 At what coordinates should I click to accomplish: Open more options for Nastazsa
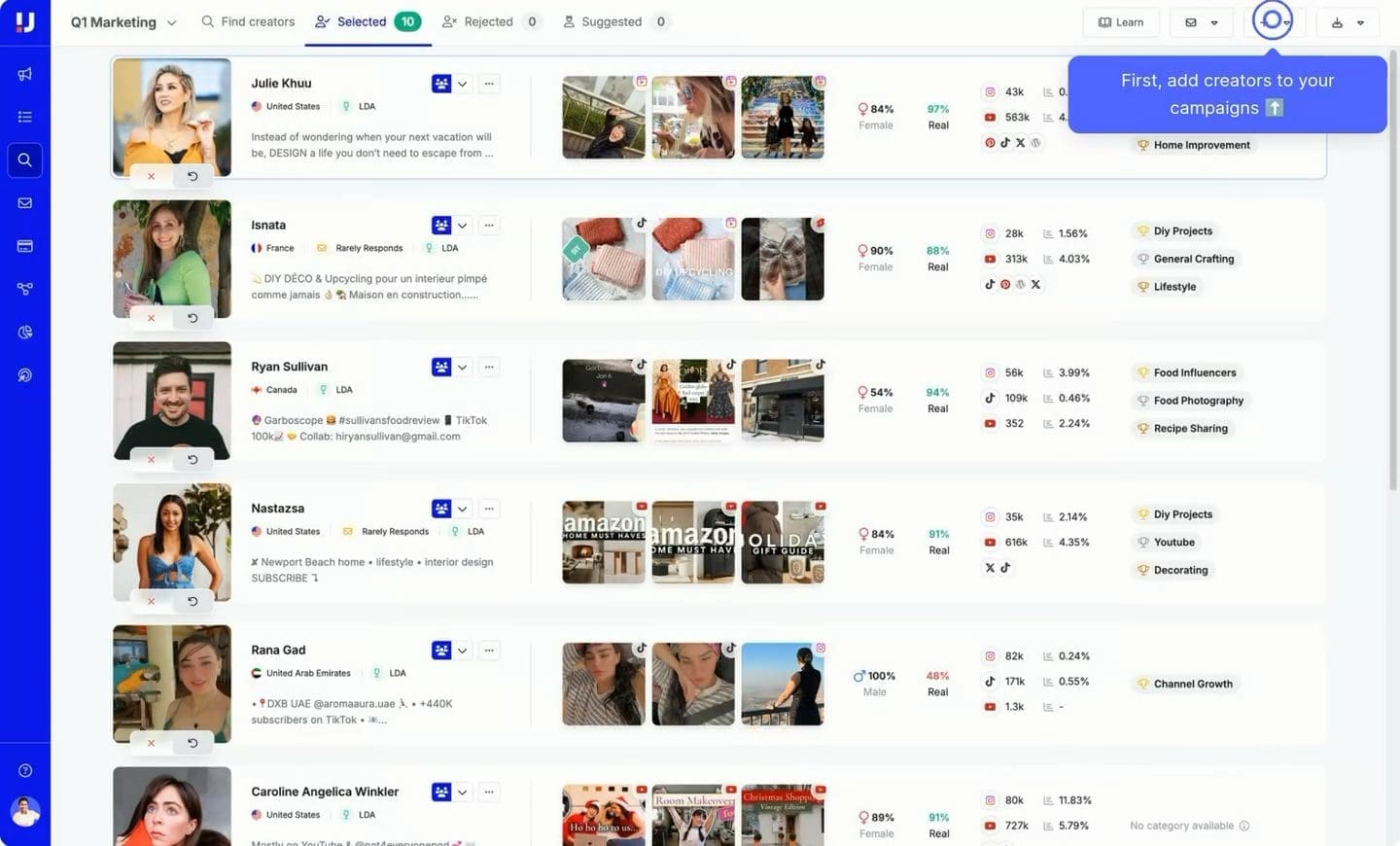(489, 509)
